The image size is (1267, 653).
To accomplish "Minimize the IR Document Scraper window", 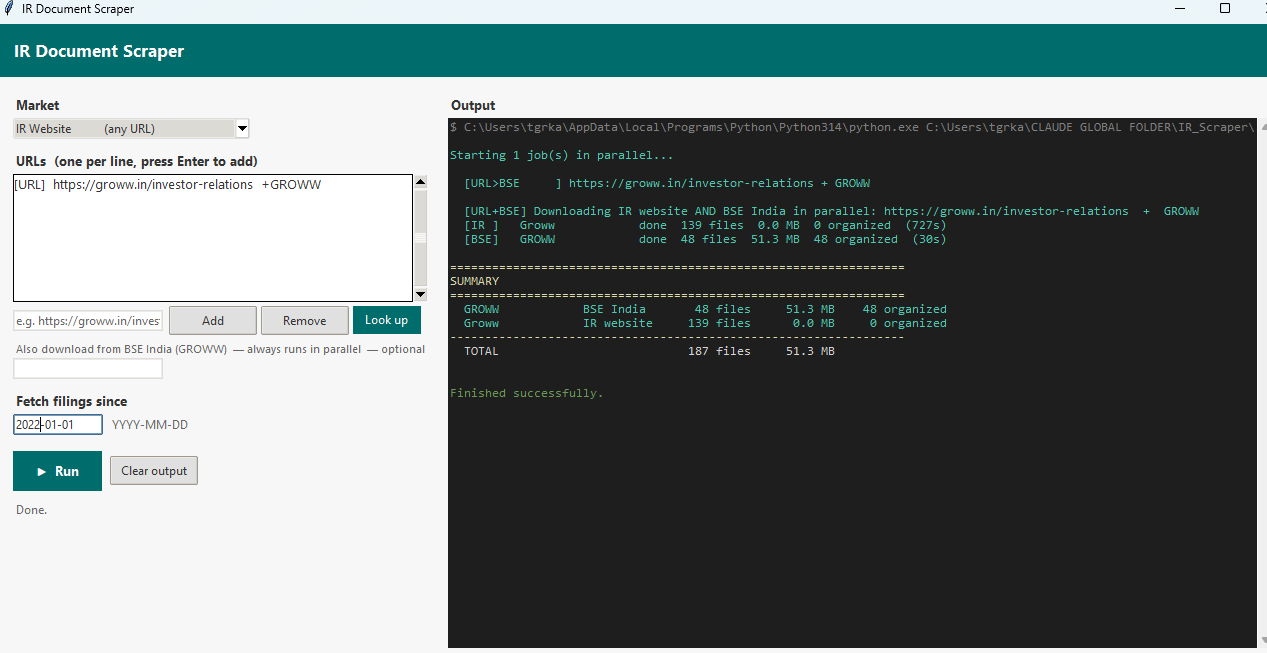I will point(1179,8).
